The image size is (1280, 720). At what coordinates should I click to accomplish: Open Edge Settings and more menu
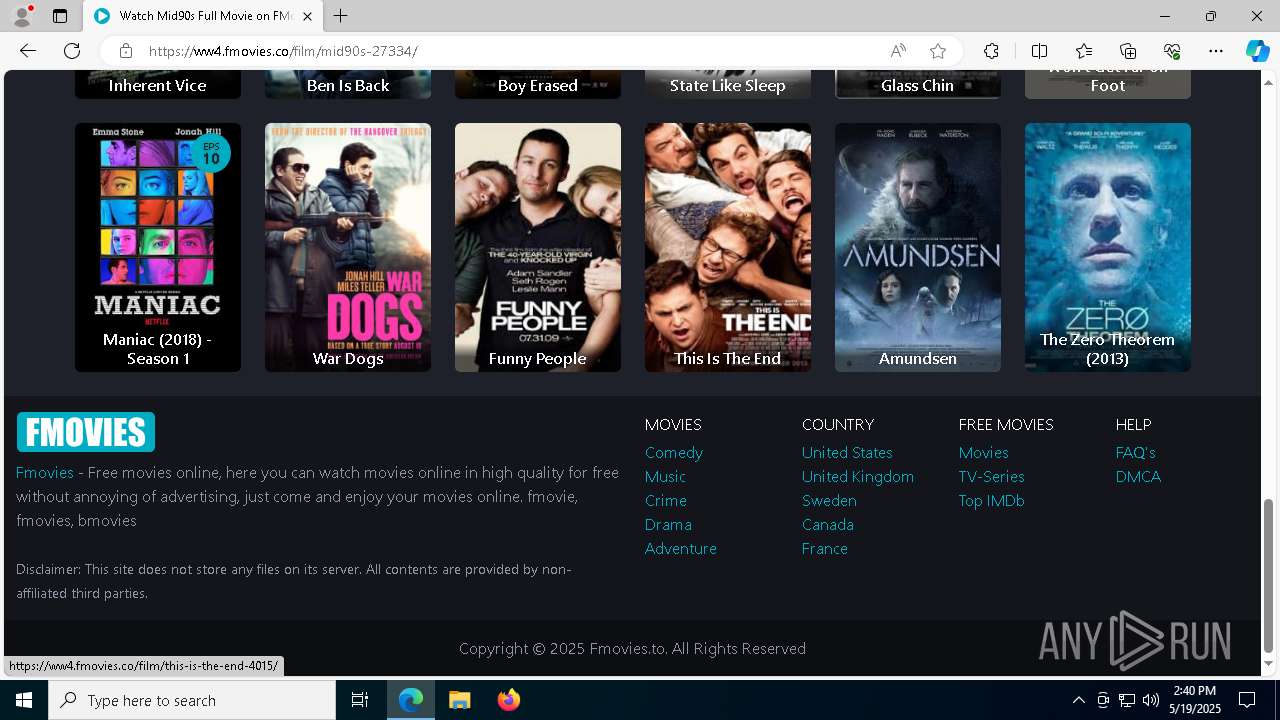(1216, 51)
